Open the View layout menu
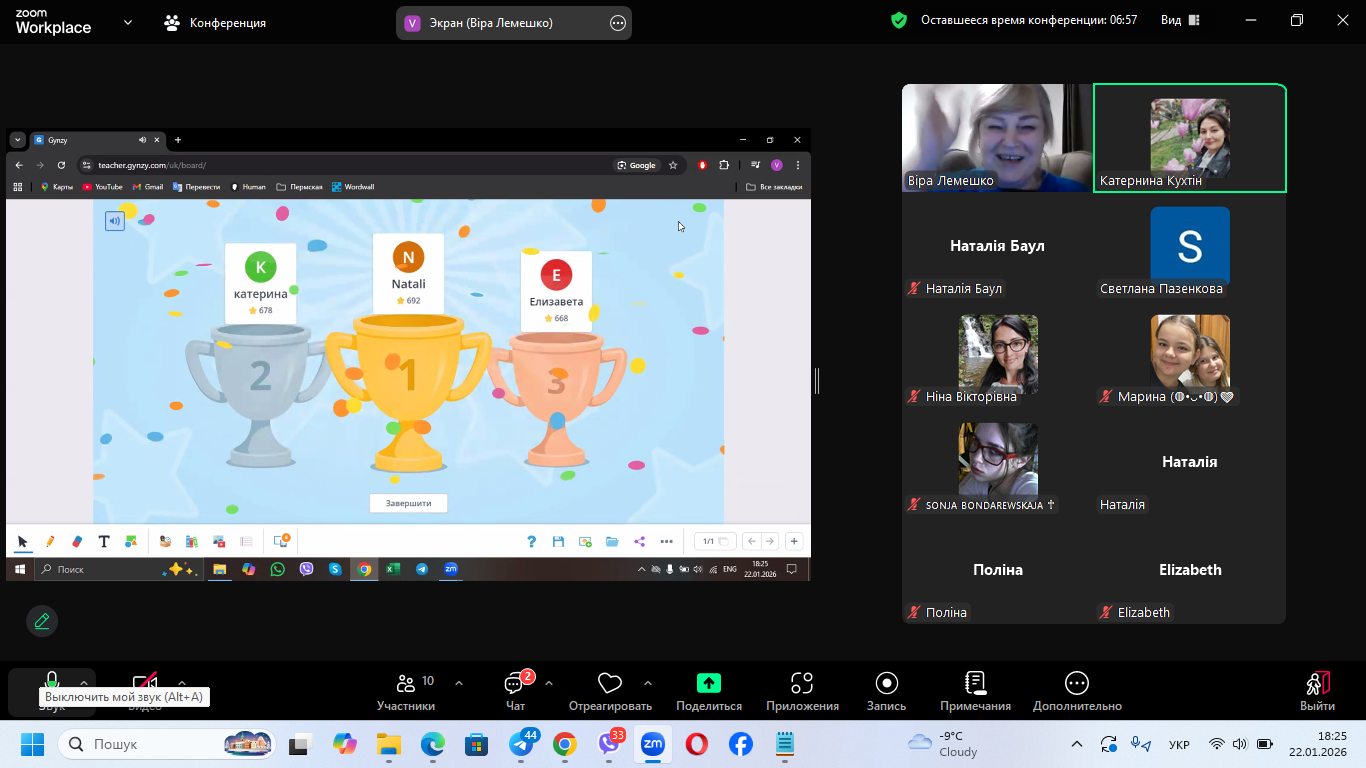This screenshot has height=768, width=1366. (x=1180, y=20)
